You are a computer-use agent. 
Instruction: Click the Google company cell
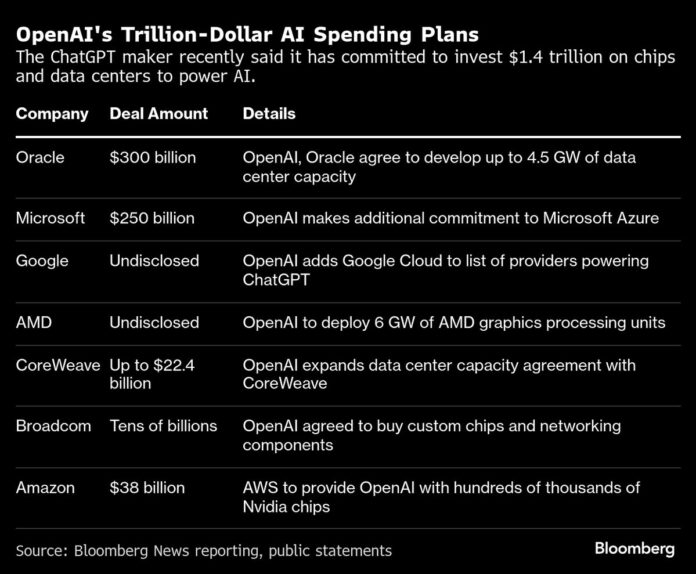(x=42, y=261)
